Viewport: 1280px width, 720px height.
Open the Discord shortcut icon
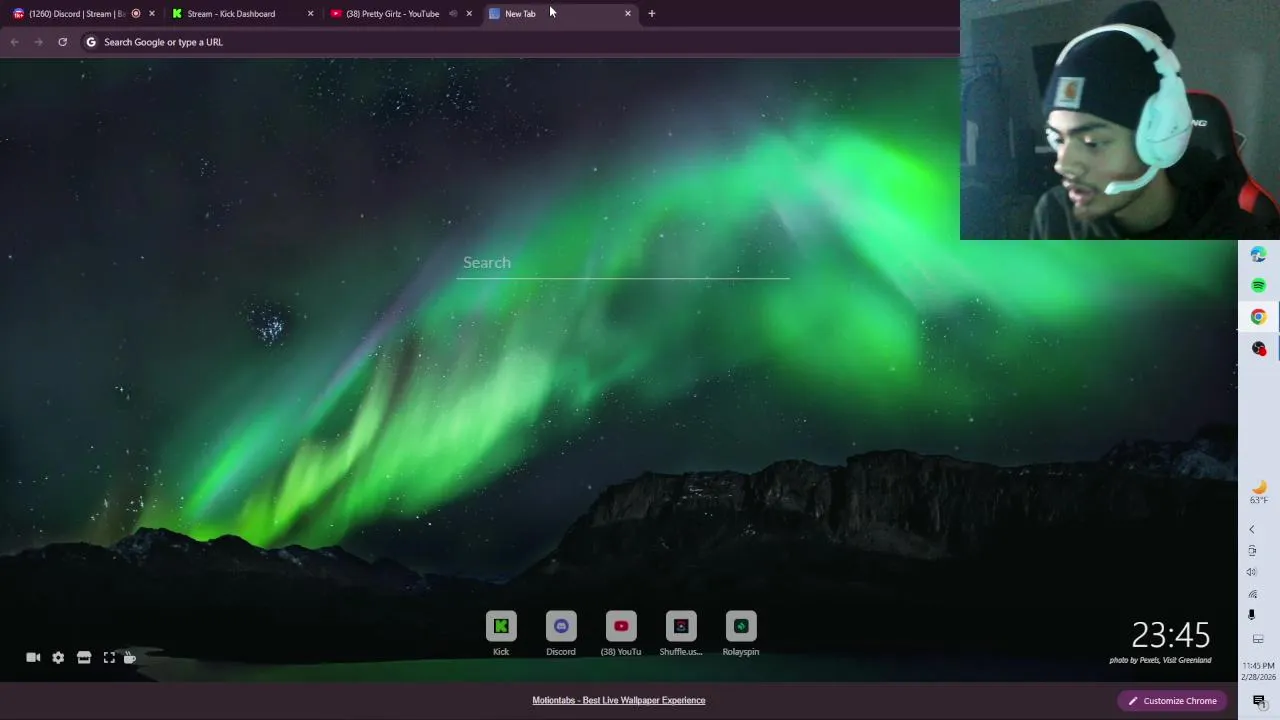click(x=561, y=626)
